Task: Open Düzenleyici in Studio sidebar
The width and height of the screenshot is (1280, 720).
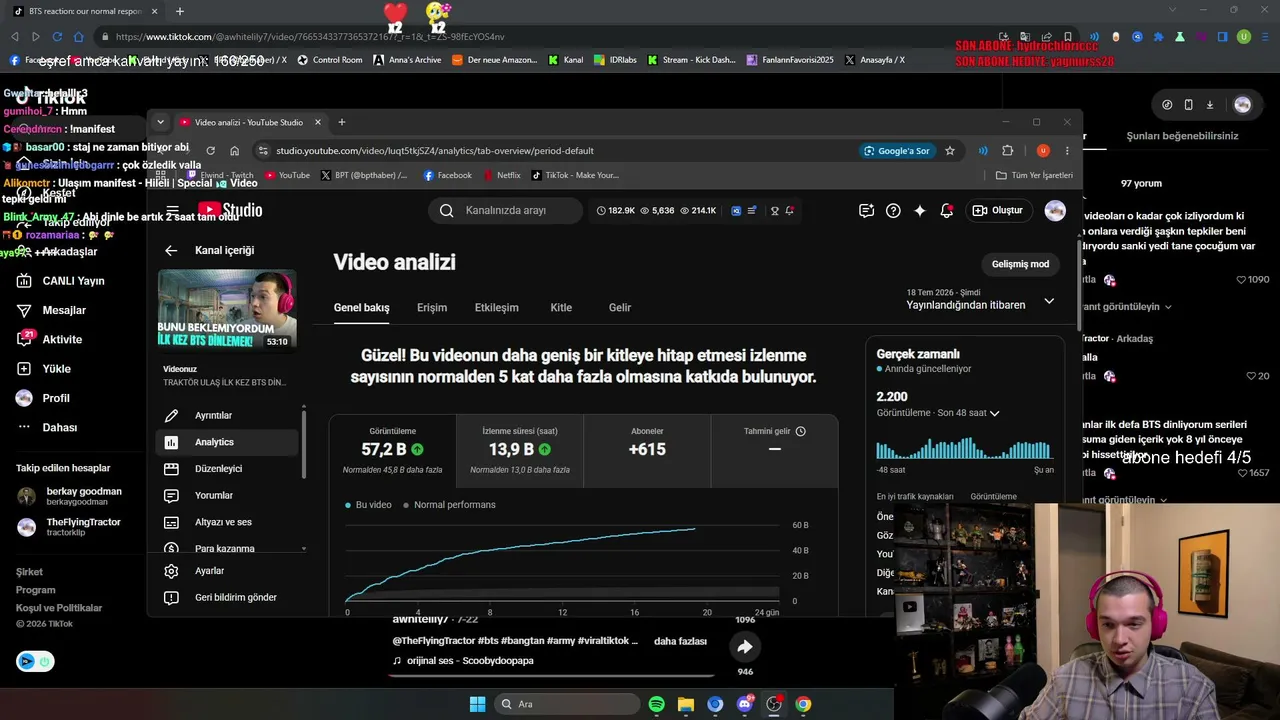Action: 228,468
